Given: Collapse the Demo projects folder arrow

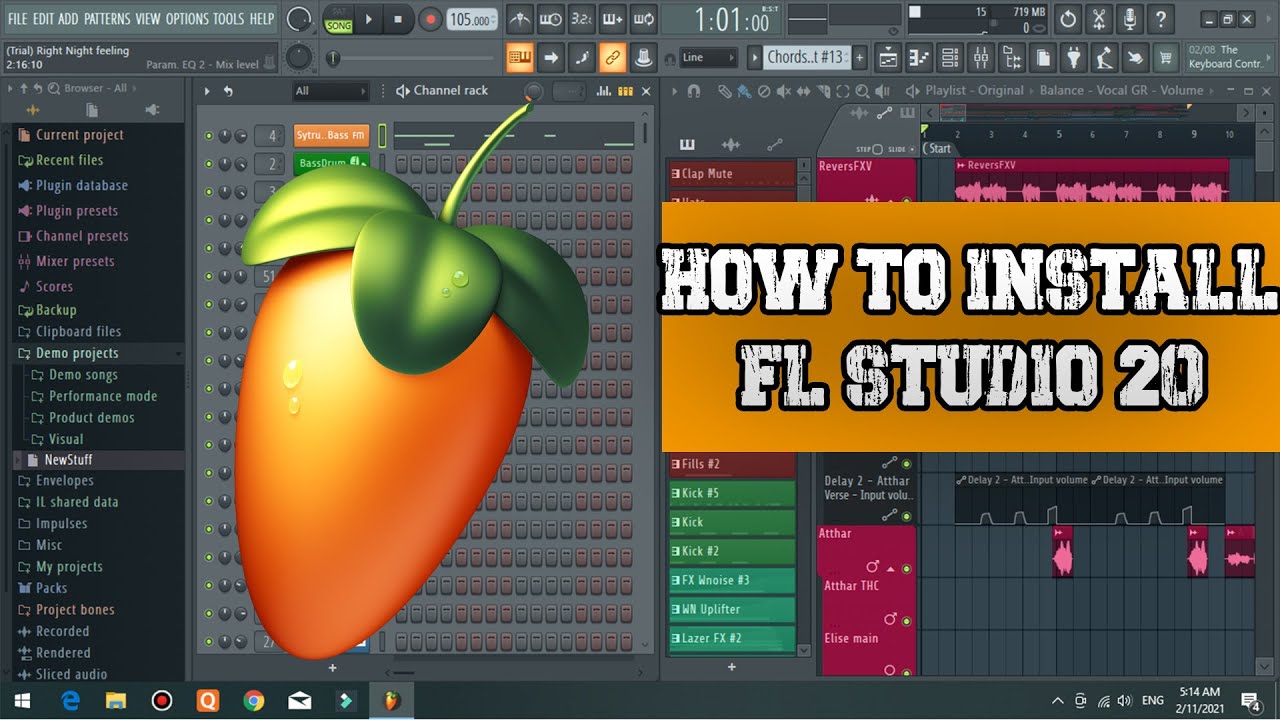Looking at the screenshot, I should tap(178, 354).
